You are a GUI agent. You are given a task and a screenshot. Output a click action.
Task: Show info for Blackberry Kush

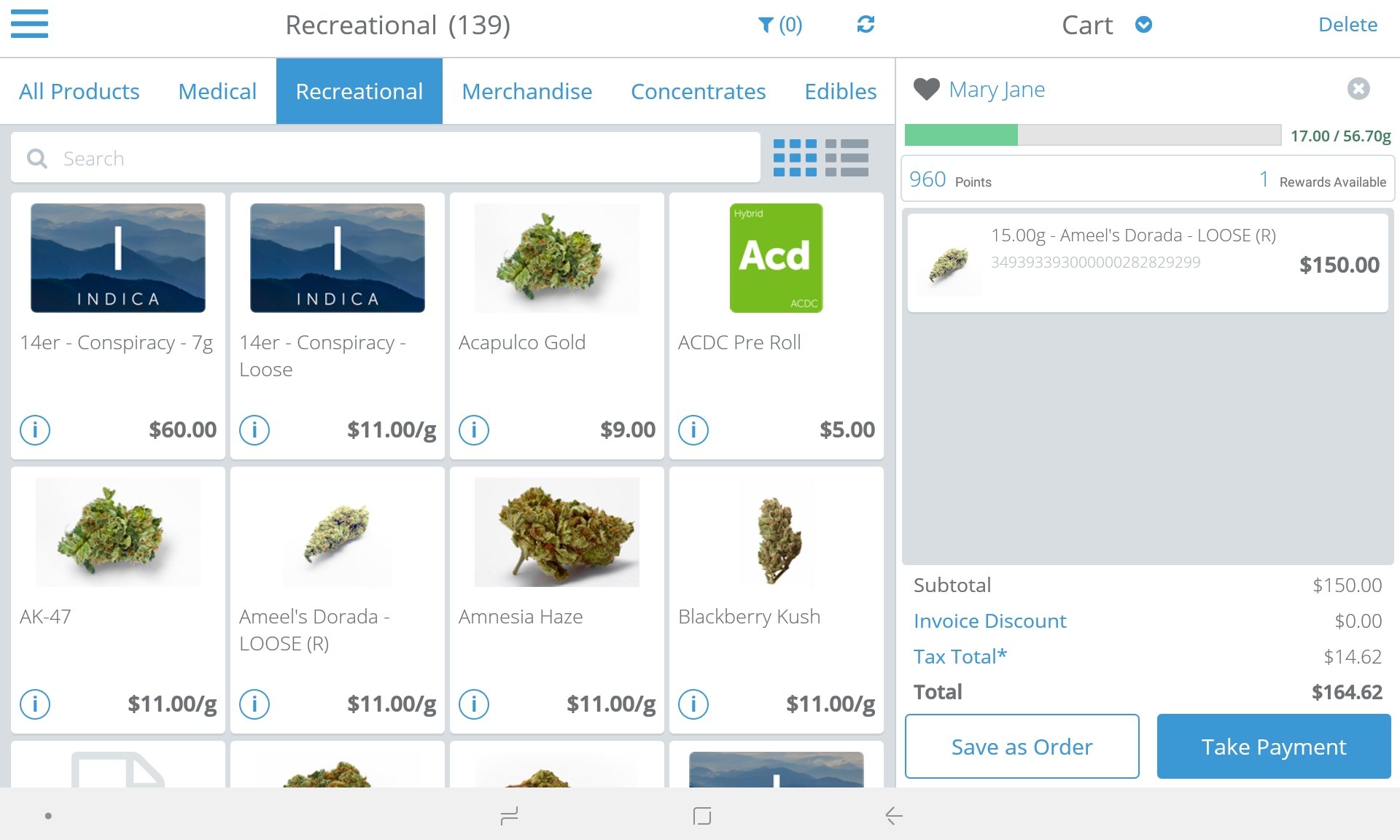[x=693, y=704]
